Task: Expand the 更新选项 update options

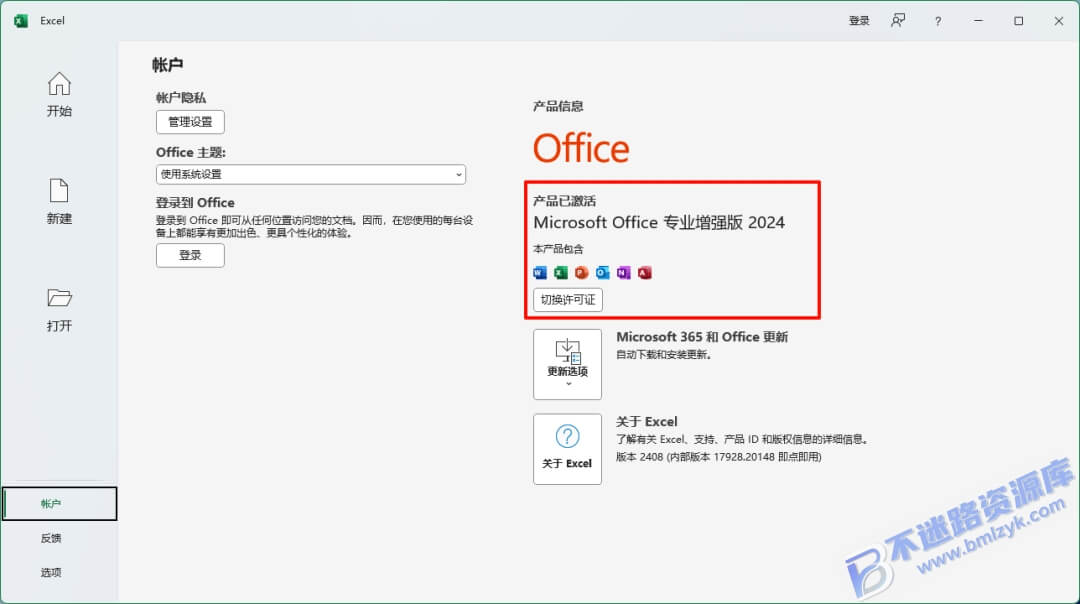Action: pos(568,364)
